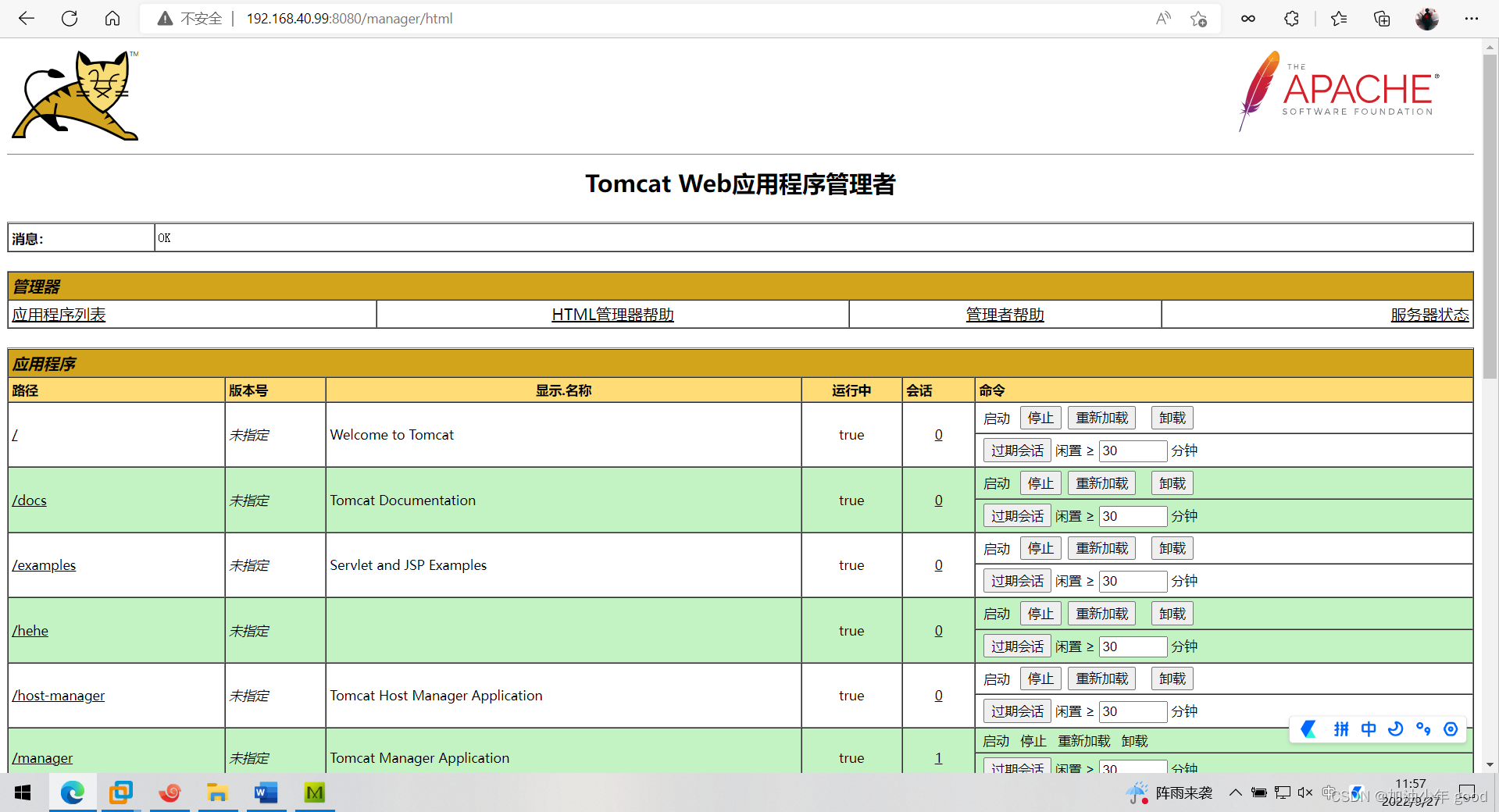The height and width of the screenshot is (812, 1499).
Task: Add this page to favorites
Action: pos(1199,19)
